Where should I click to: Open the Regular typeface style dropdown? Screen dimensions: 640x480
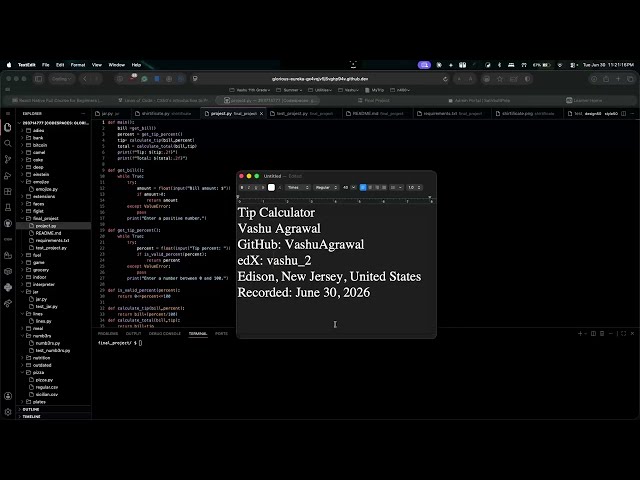(x=326, y=187)
